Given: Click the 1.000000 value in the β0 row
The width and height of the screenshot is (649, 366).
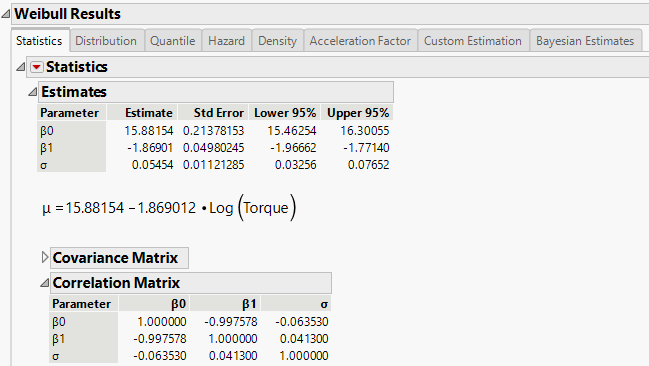Looking at the screenshot, I should [x=162, y=322].
